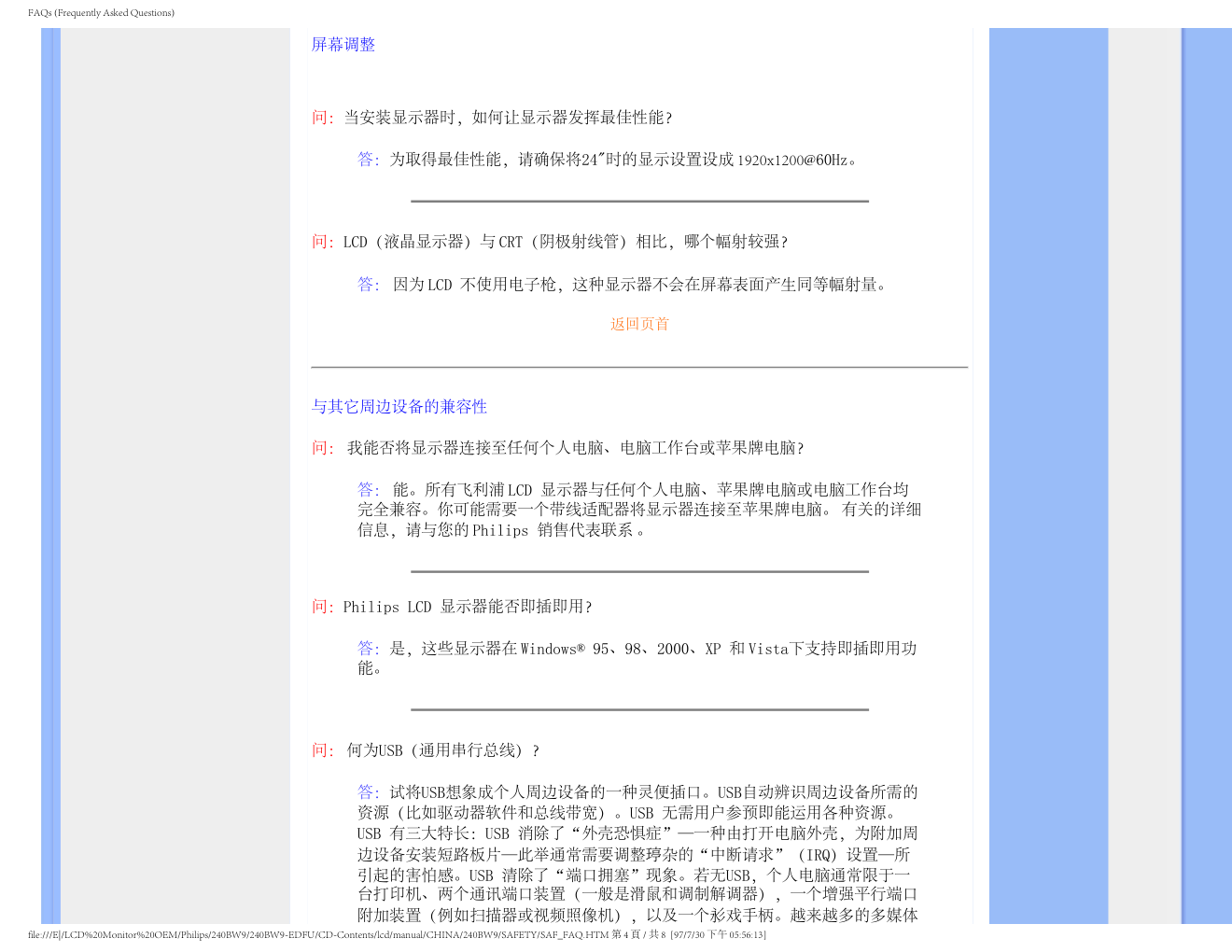Click the line 台打印机、两个通讯端口装置

tap(637, 894)
